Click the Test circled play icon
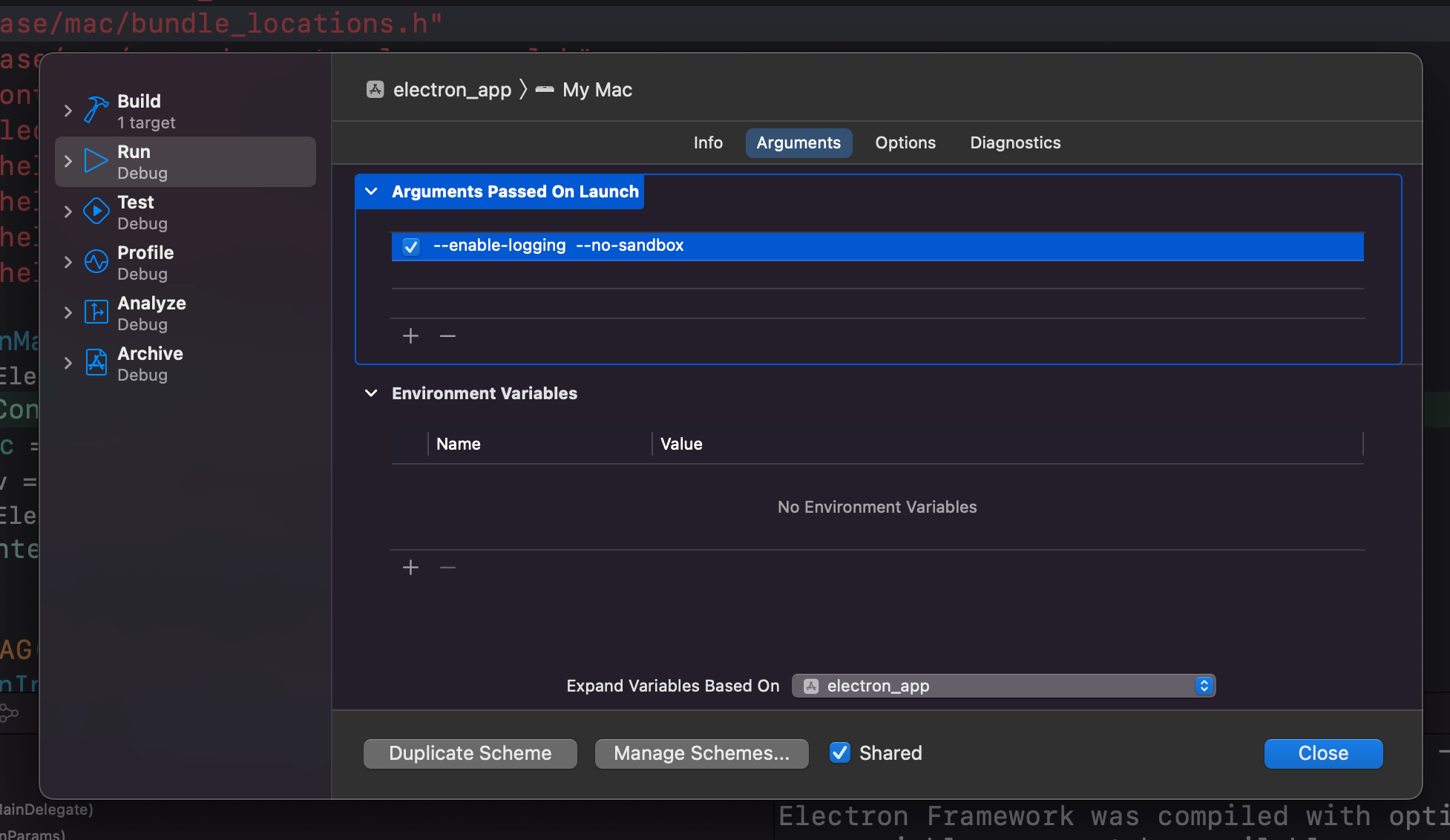Viewport: 1450px width, 840px height. [x=96, y=211]
